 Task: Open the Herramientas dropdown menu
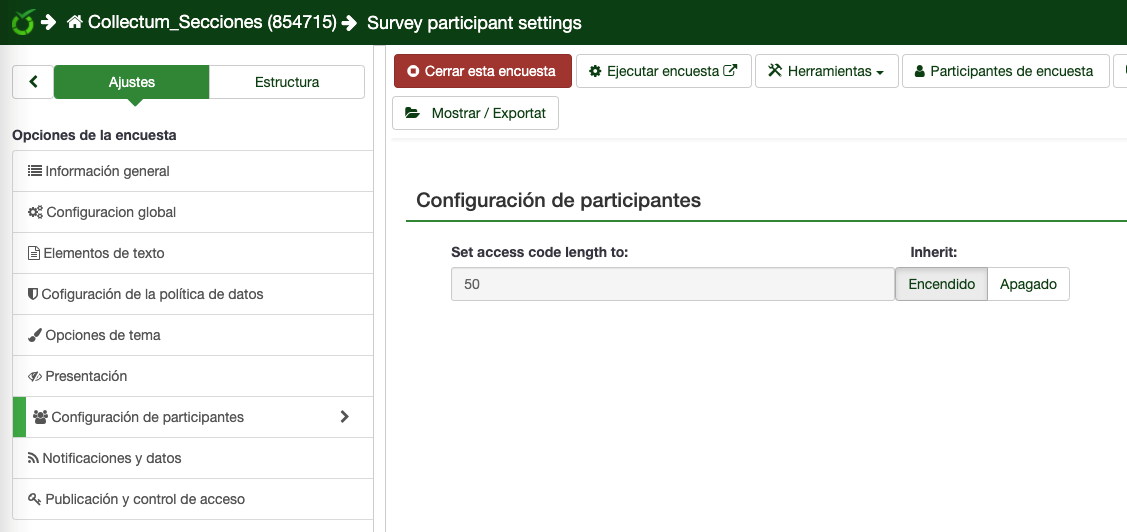click(x=826, y=72)
